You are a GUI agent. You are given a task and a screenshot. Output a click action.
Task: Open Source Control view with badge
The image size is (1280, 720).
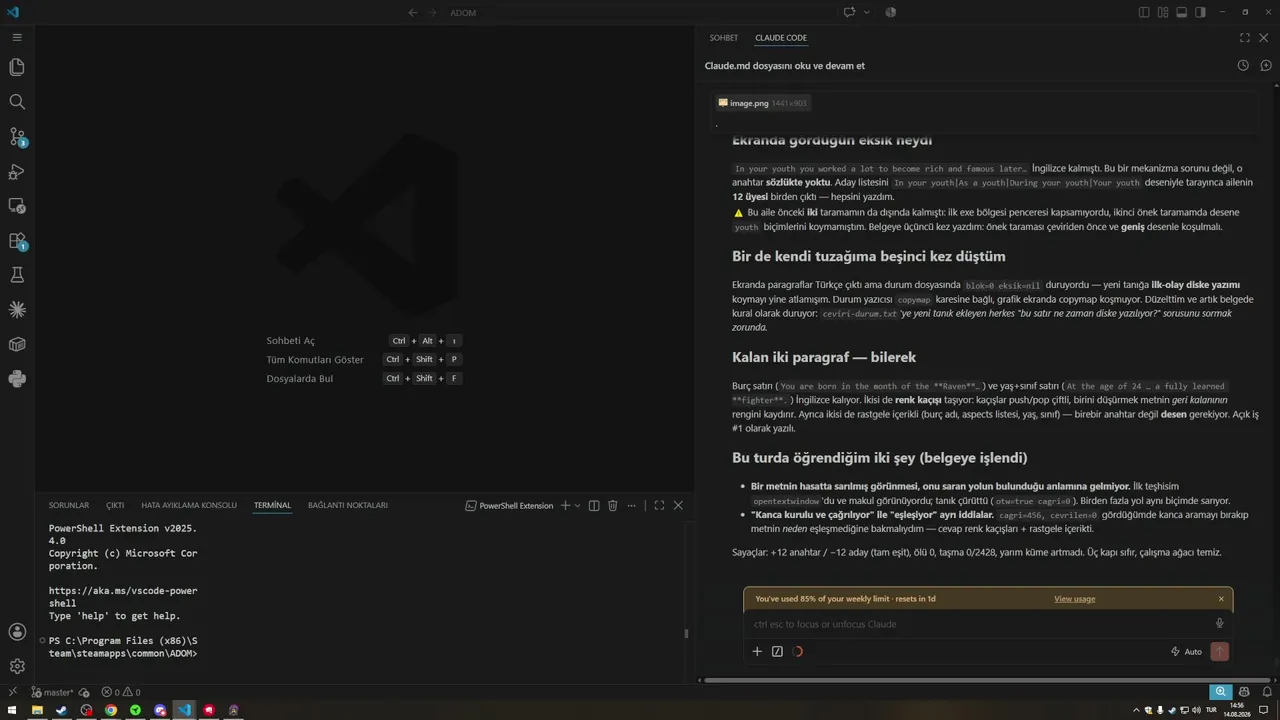[17, 136]
